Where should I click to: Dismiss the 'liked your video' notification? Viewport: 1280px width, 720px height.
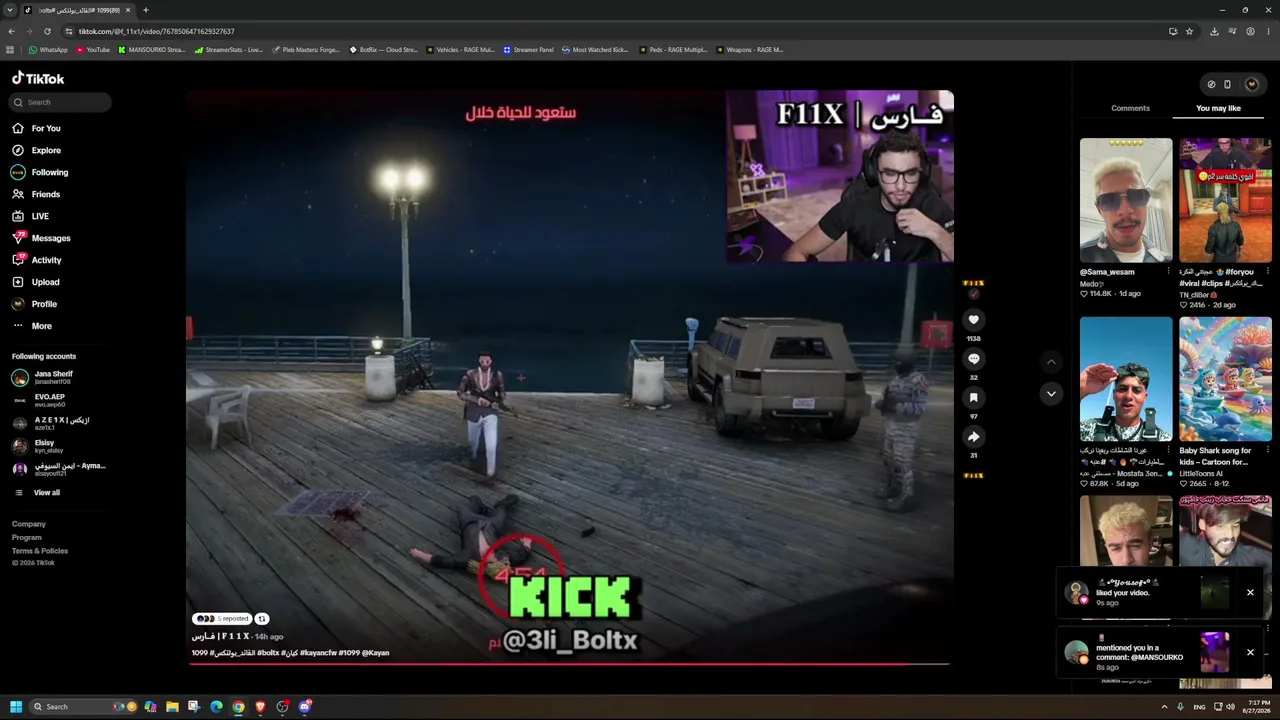[1250, 592]
